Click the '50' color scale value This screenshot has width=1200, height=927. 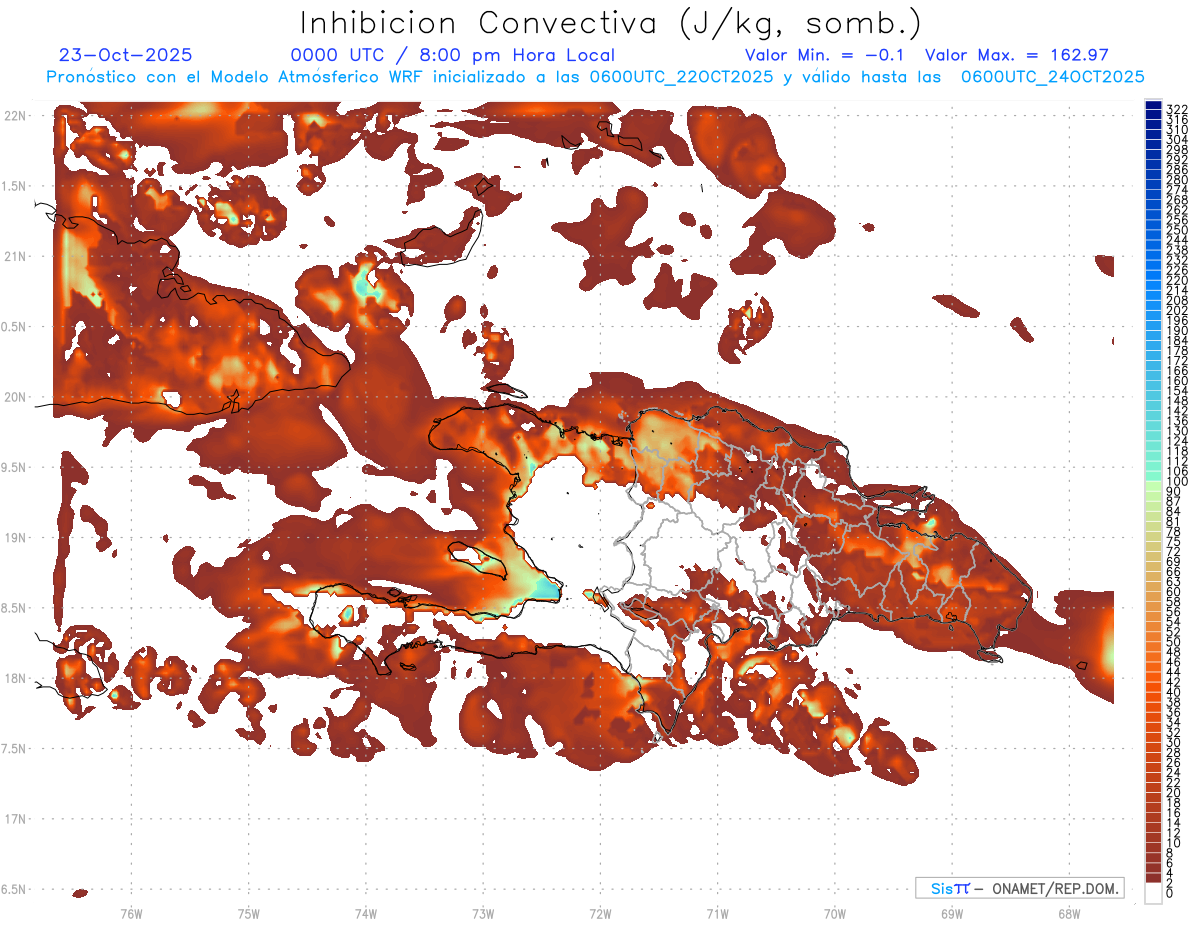click(x=1174, y=642)
